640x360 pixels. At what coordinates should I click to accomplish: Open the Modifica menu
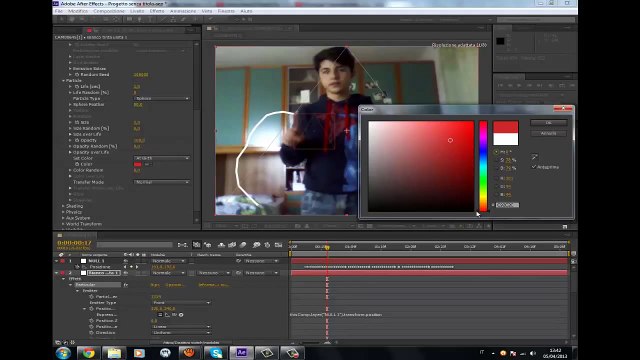(x=78, y=11)
